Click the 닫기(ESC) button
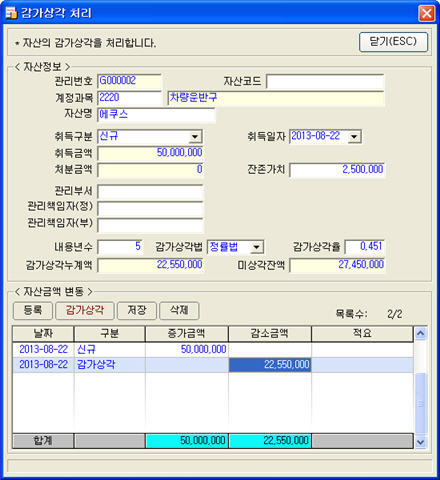The width and height of the screenshot is (440, 480). (393, 42)
